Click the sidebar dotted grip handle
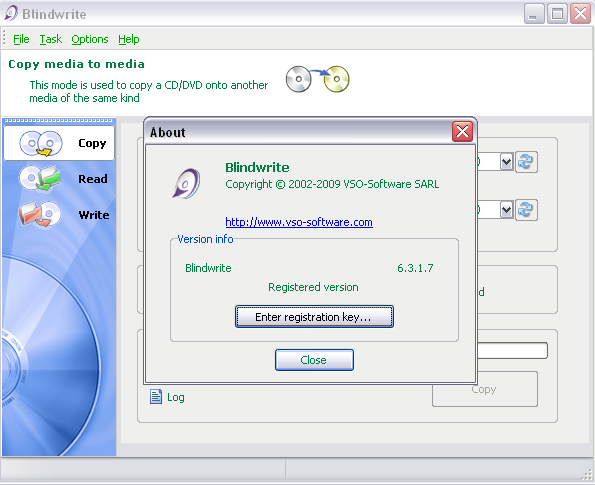Image resolution: width=595 pixels, height=485 pixels. point(58,121)
